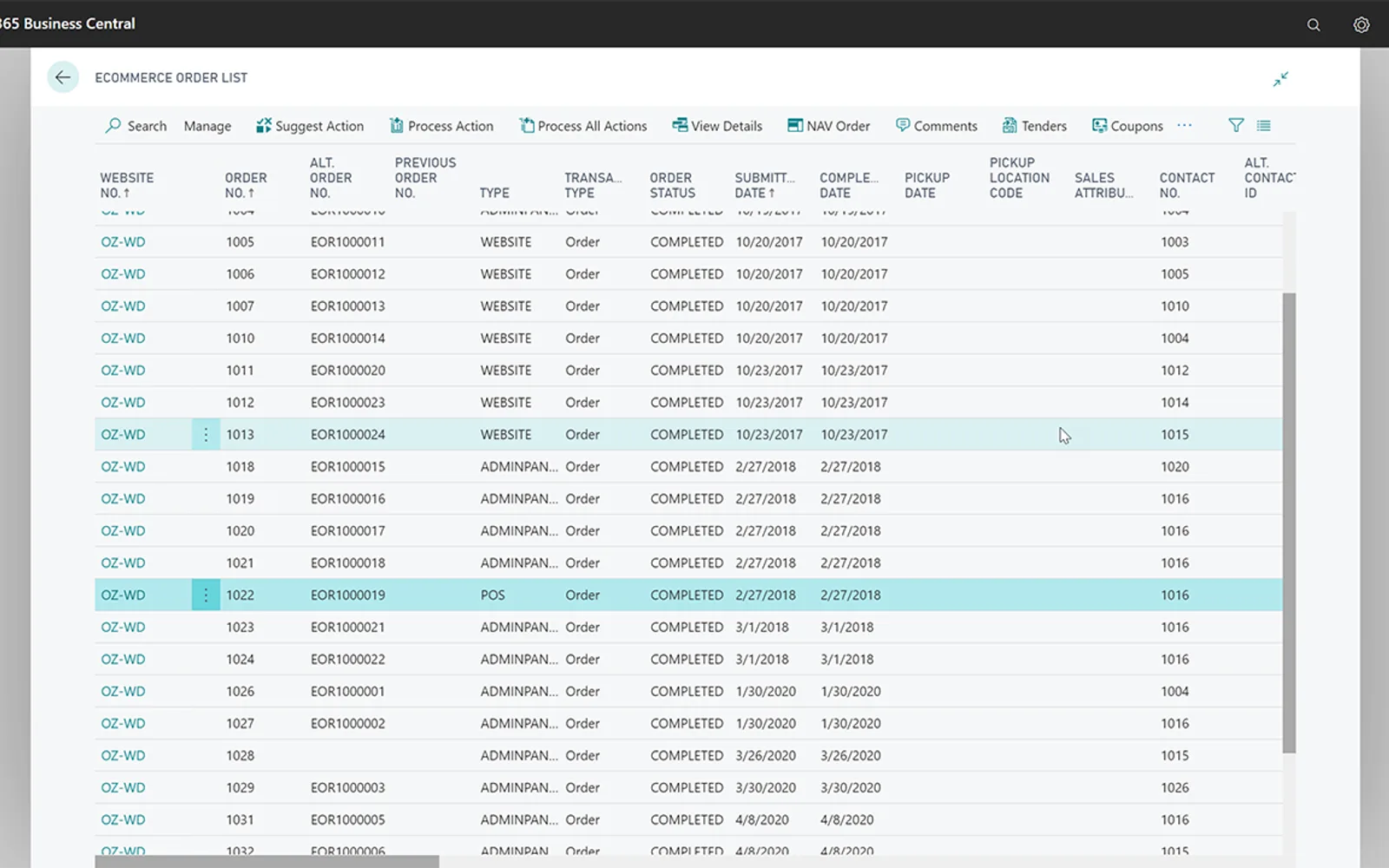Image resolution: width=1389 pixels, height=868 pixels.
Task: Open row menu for order 1013
Action: [x=206, y=435]
